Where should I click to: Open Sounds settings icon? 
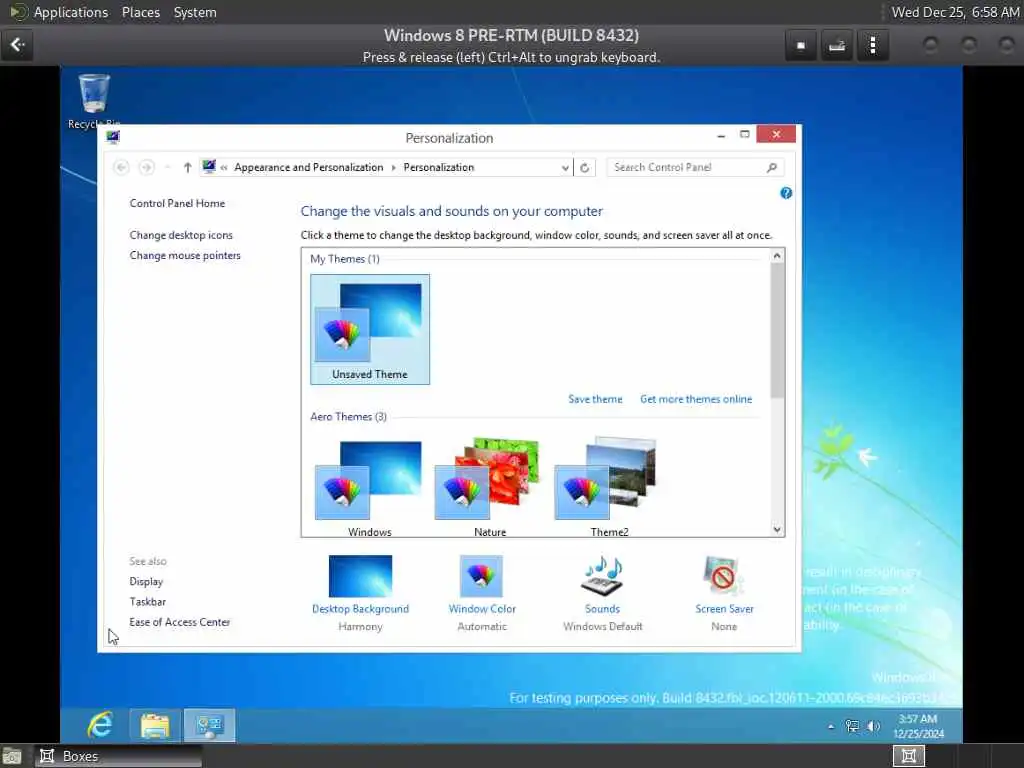pyautogui.click(x=602, y=576)
